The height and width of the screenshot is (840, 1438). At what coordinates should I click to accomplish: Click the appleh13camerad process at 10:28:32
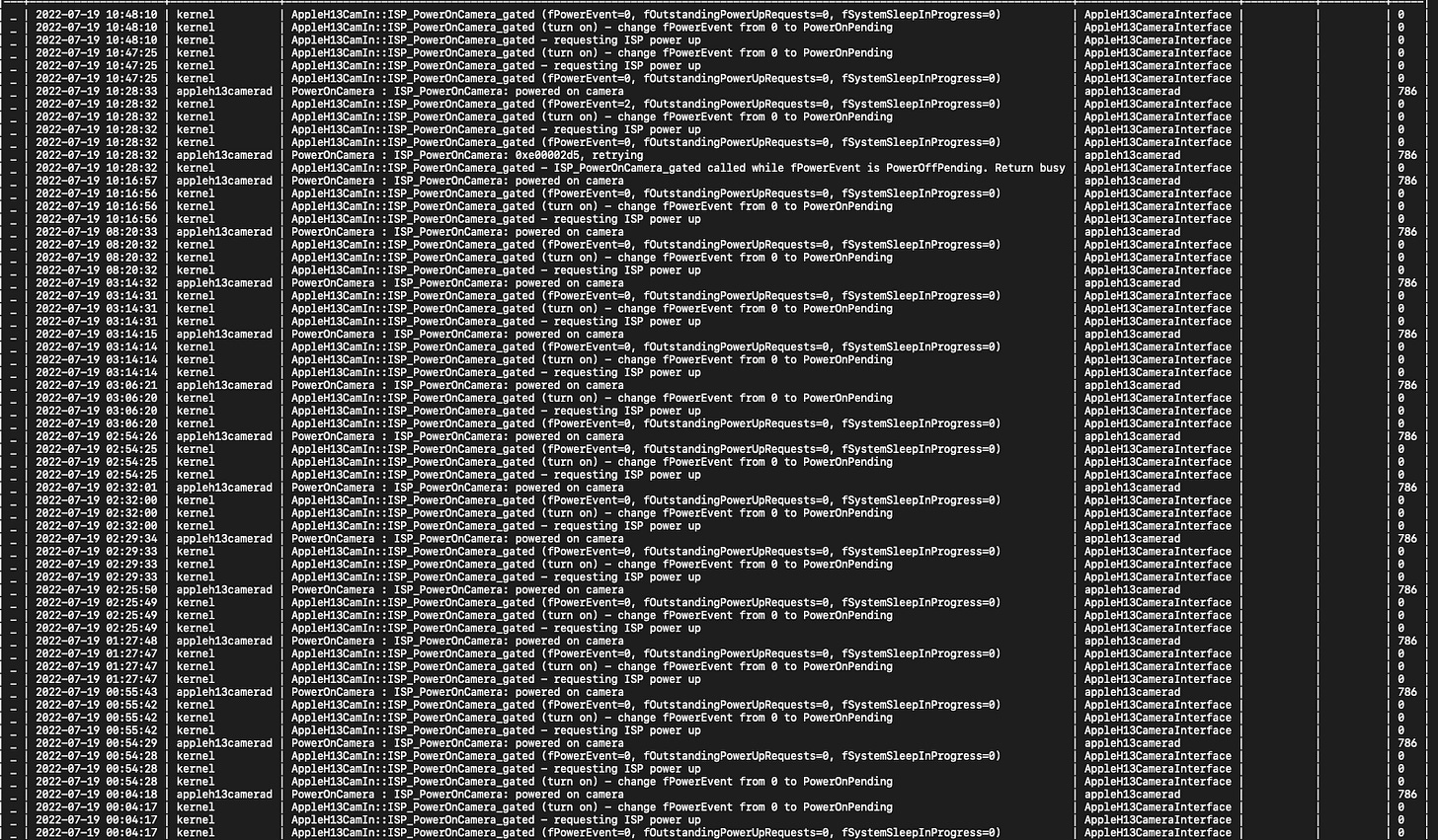tap(224, 155)
